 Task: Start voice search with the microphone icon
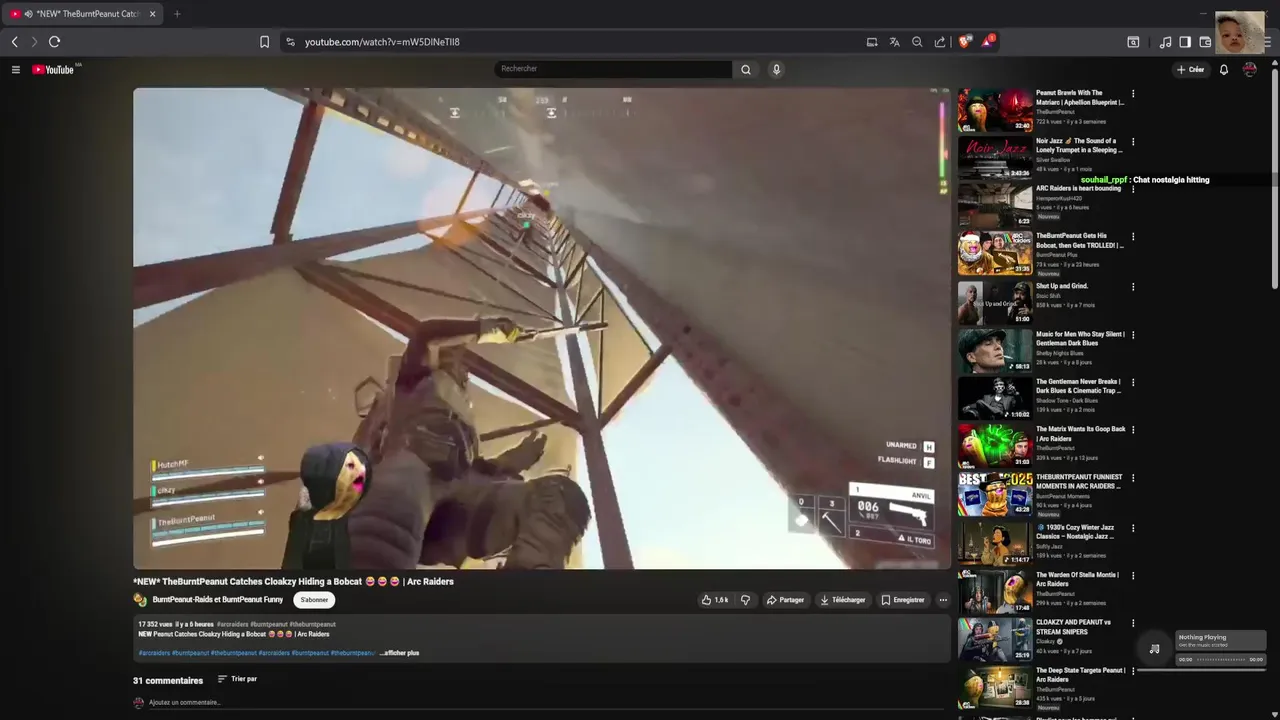point(776,69)
